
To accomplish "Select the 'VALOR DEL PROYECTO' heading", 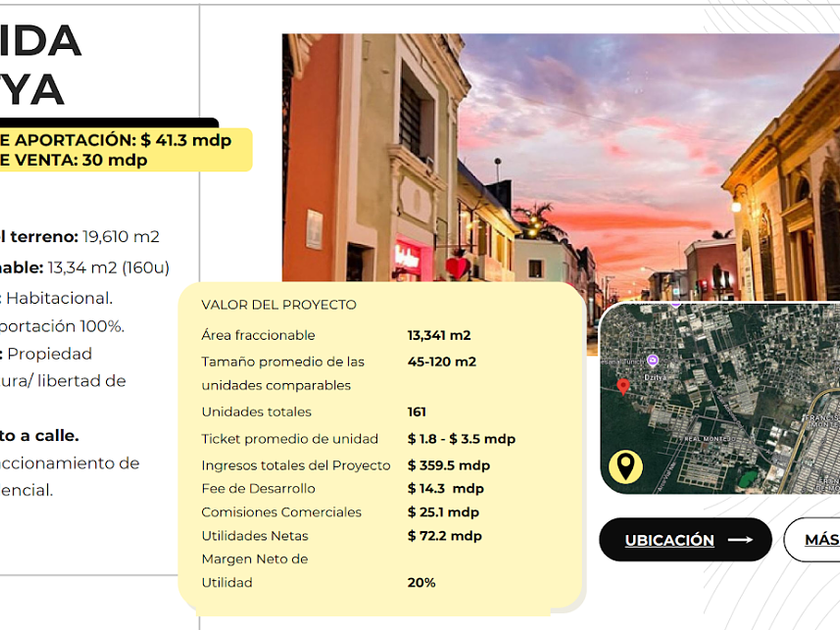I will [x=279, y=305].
